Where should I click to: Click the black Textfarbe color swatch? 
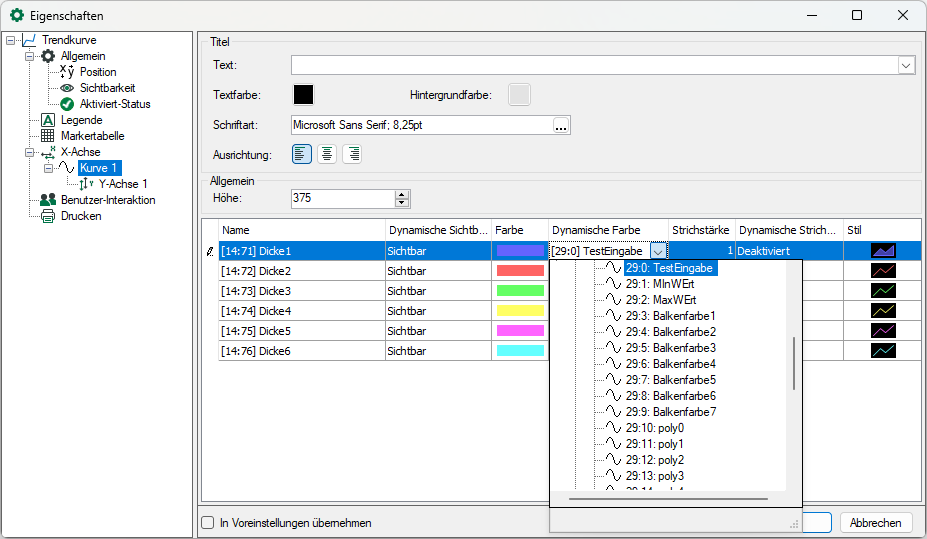pyautogui.click(x=303, y=95)
